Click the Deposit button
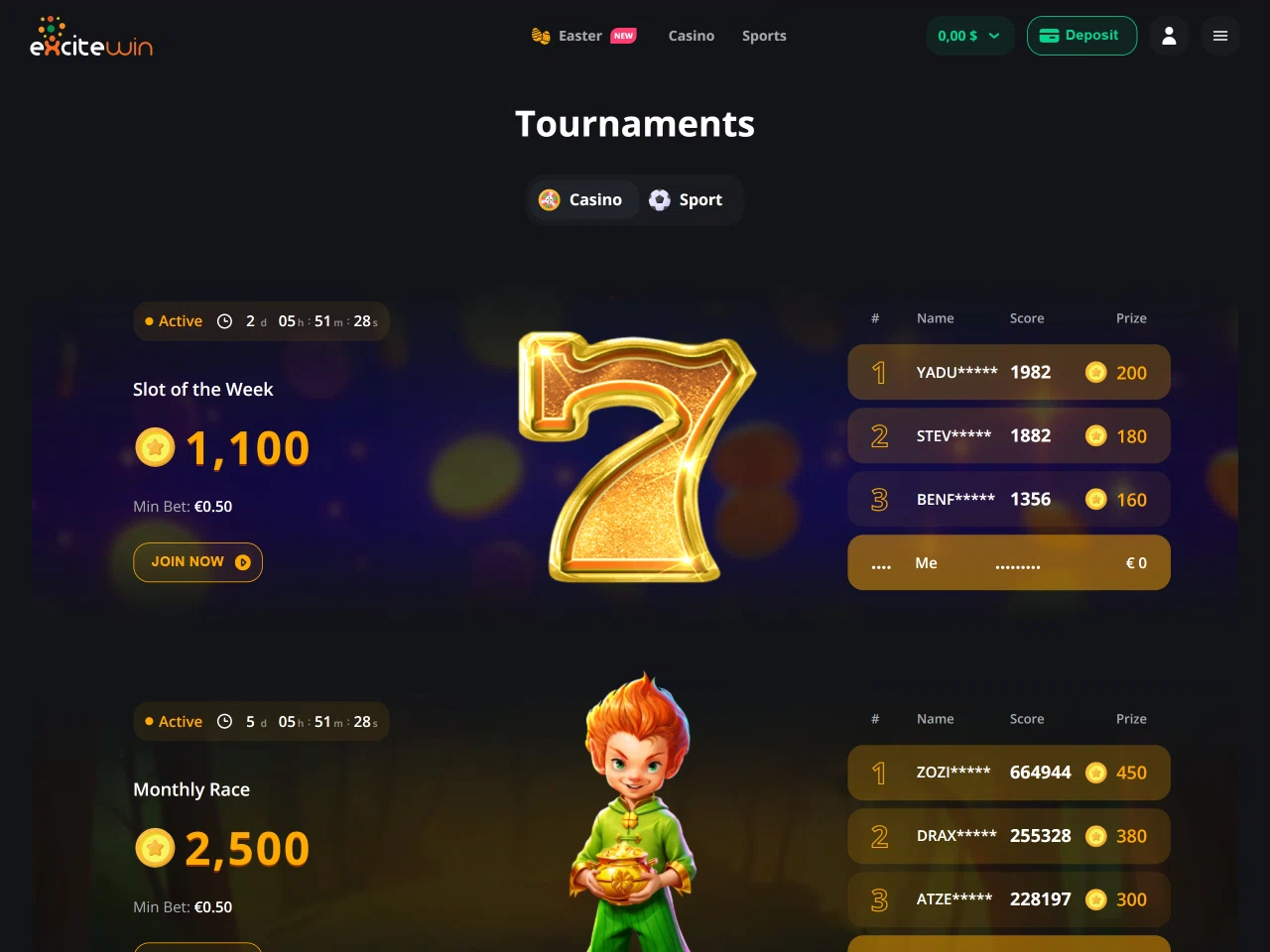This screenshot has height=952, width=1270. [1081, 36]
